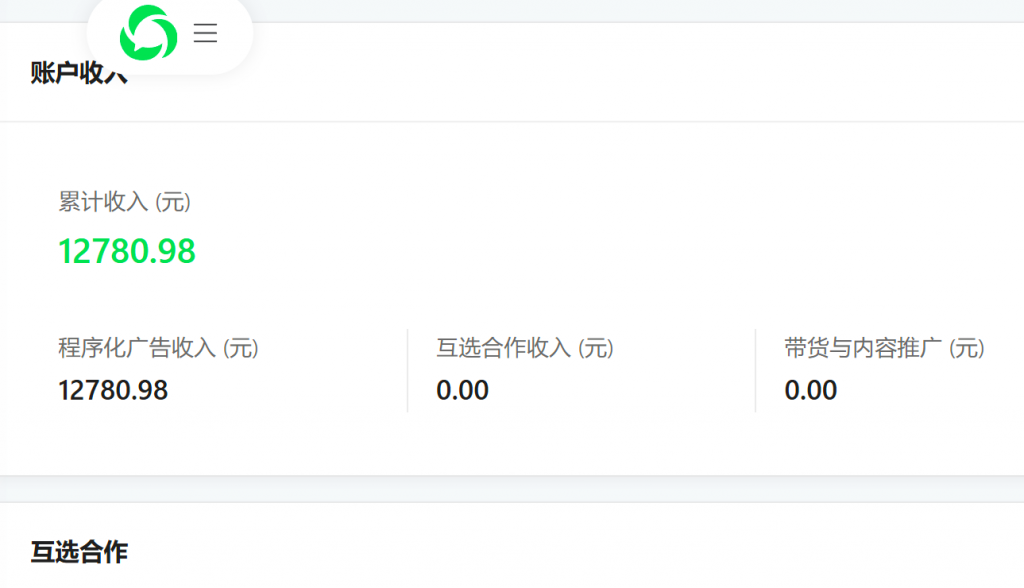Click the 程序化广告收入 (元) label
This screenshot has width=1024, height=588.
(157, 350)
